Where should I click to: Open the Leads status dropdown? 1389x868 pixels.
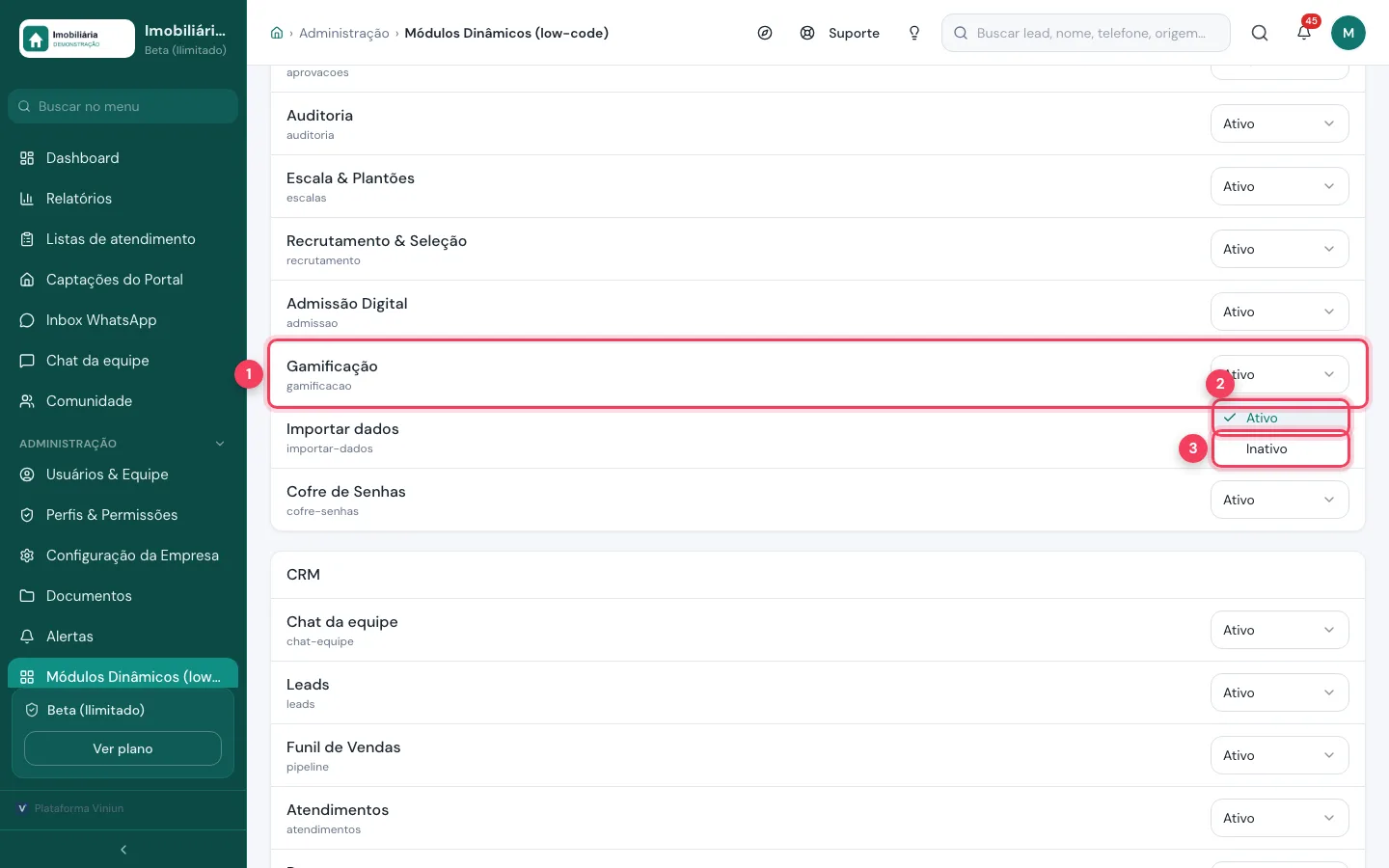(1279, 692)
